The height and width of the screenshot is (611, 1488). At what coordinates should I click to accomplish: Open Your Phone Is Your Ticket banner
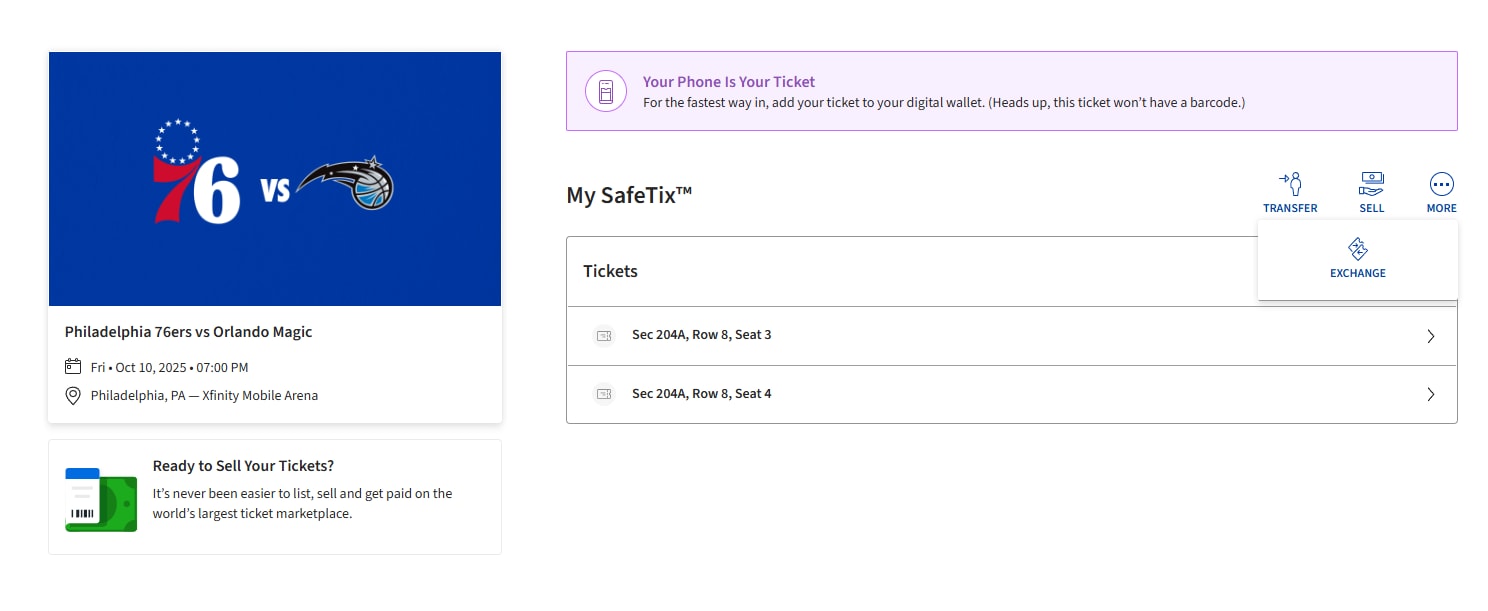tap(728, 81)
